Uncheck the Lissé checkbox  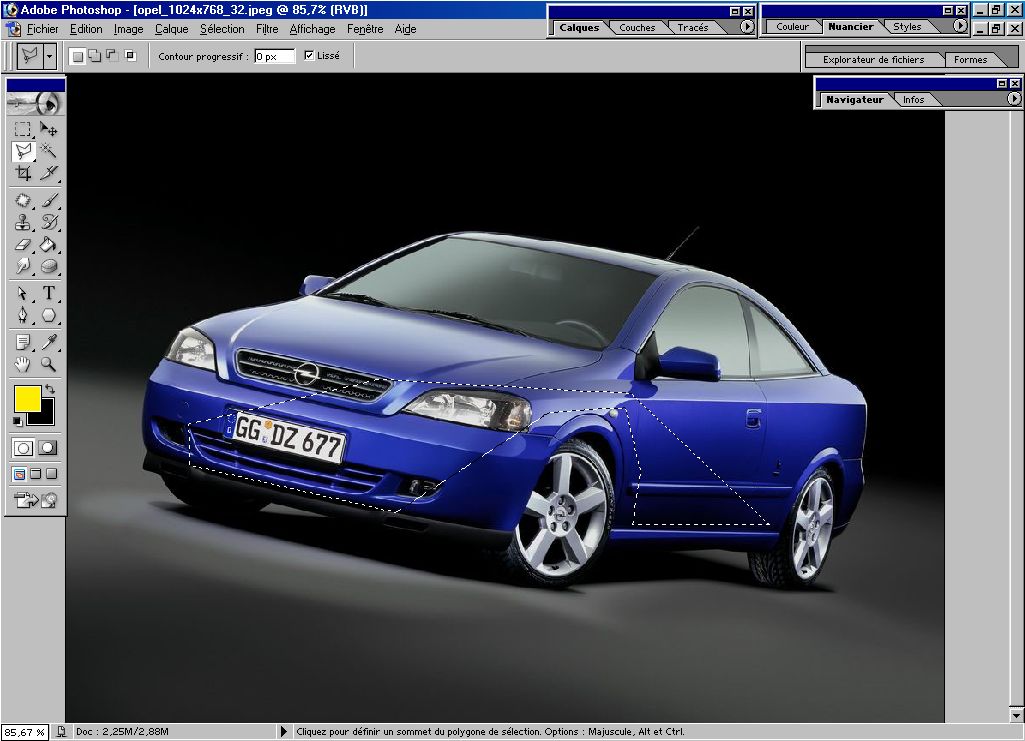pyautogui.click(x=309, y=56)
